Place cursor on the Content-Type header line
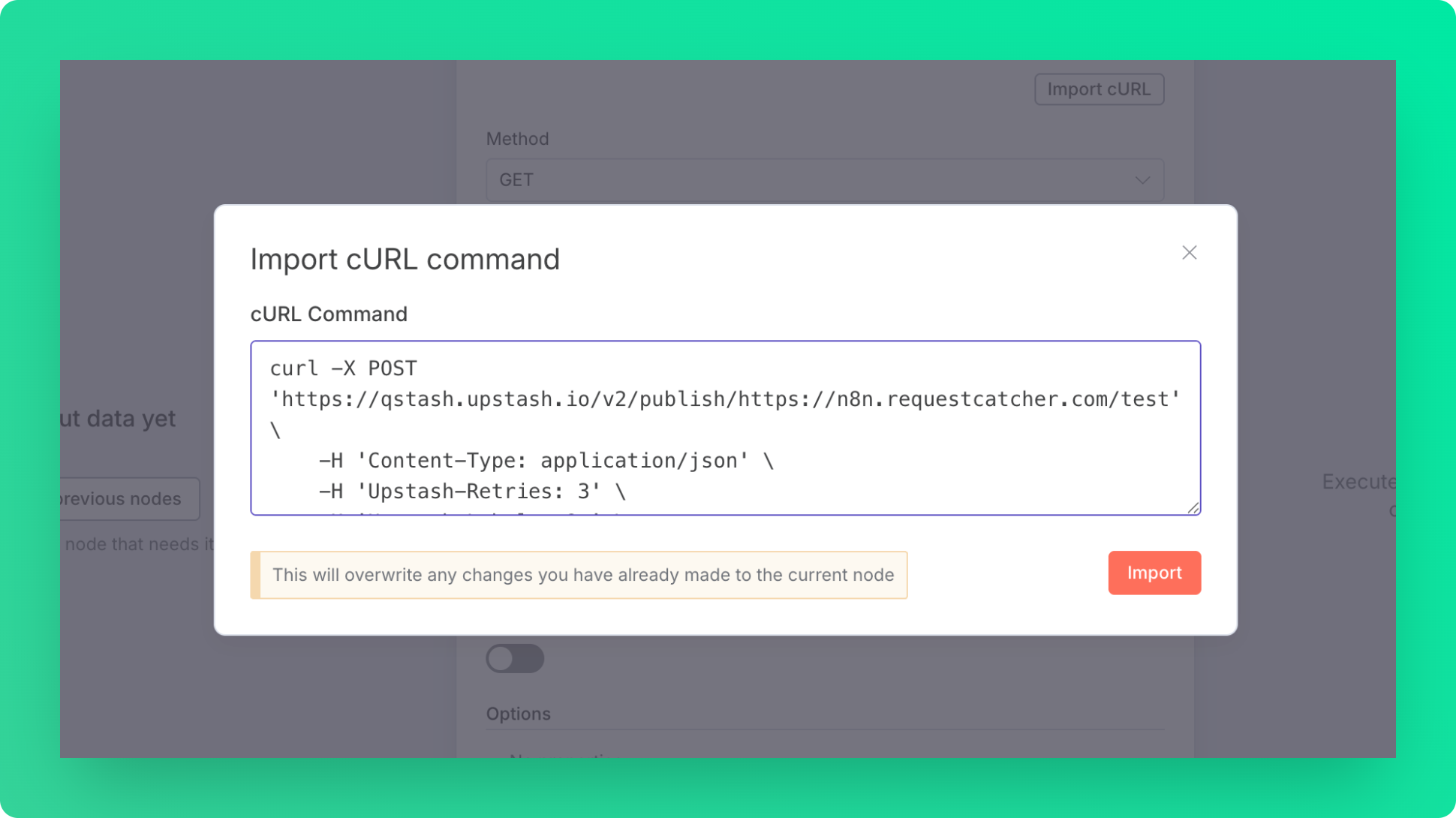1456x818 pixels. (546, 461)
